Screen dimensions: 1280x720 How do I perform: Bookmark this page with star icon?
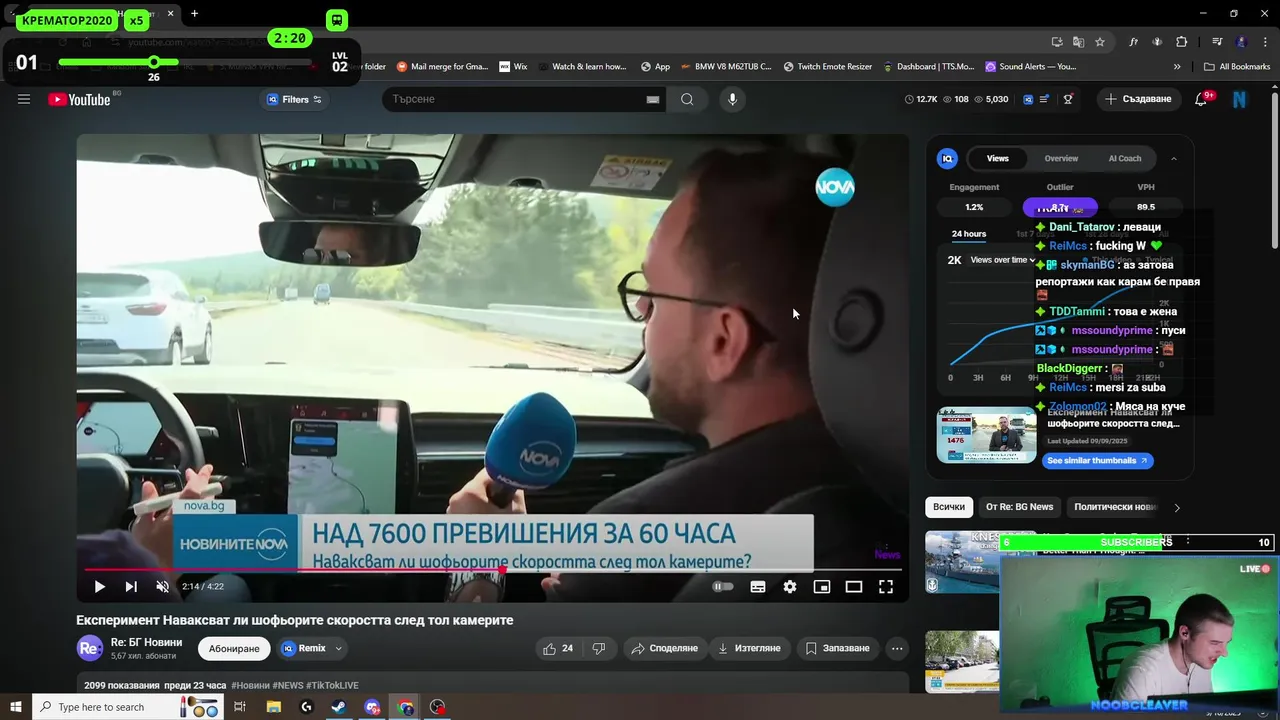(1100, 42)
